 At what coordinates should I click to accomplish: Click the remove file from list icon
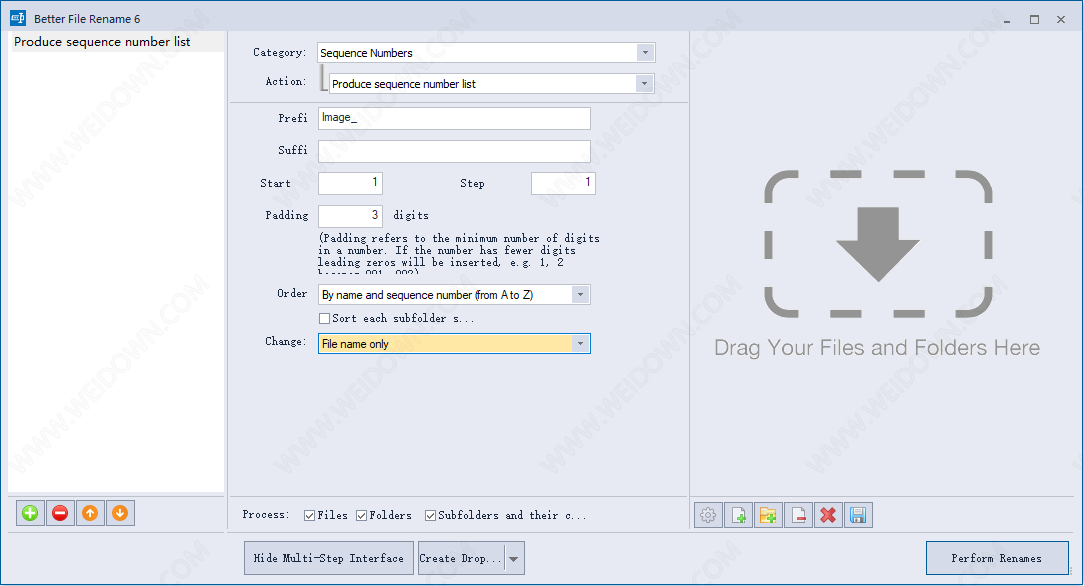coord(798,515)
